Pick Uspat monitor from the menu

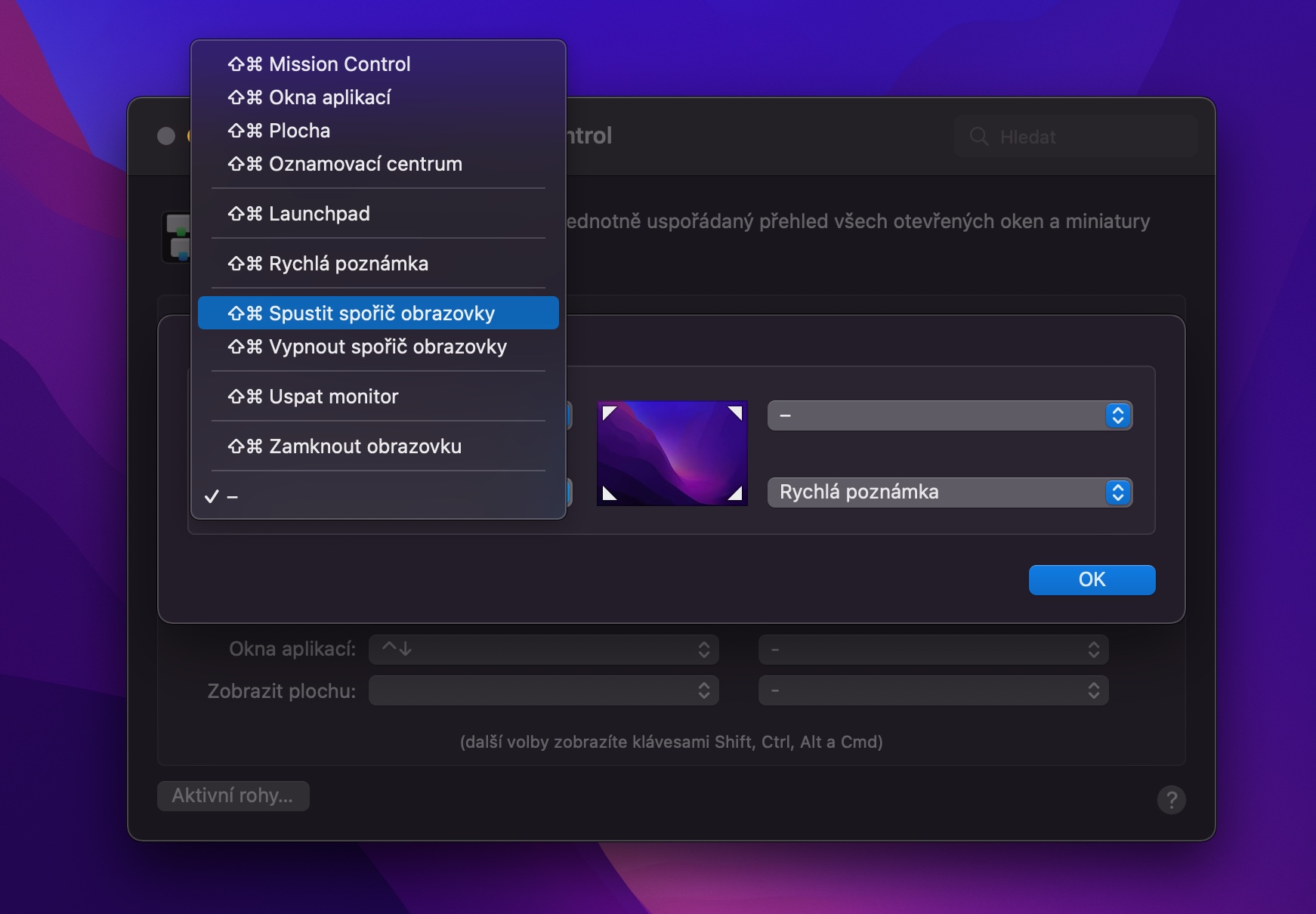[x=378, y=397]
